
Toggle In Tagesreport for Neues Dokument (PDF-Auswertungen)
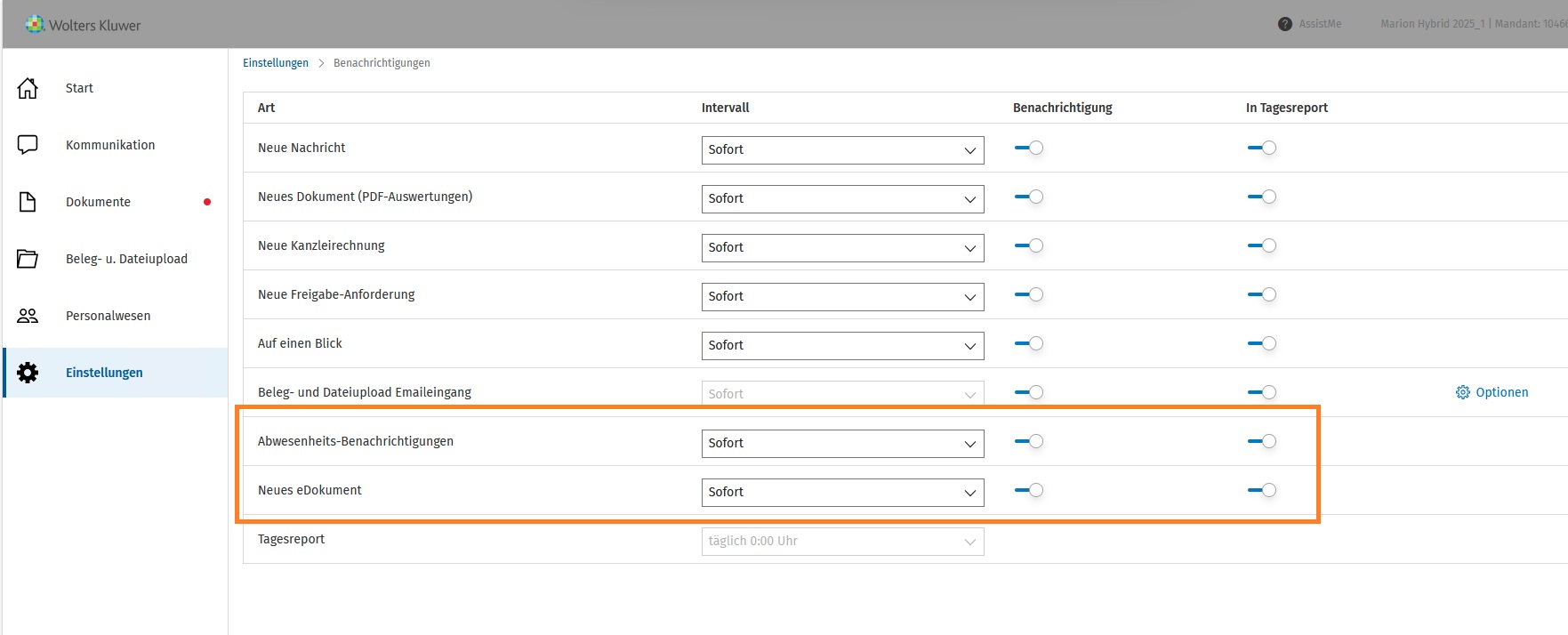coord(1262,197)
